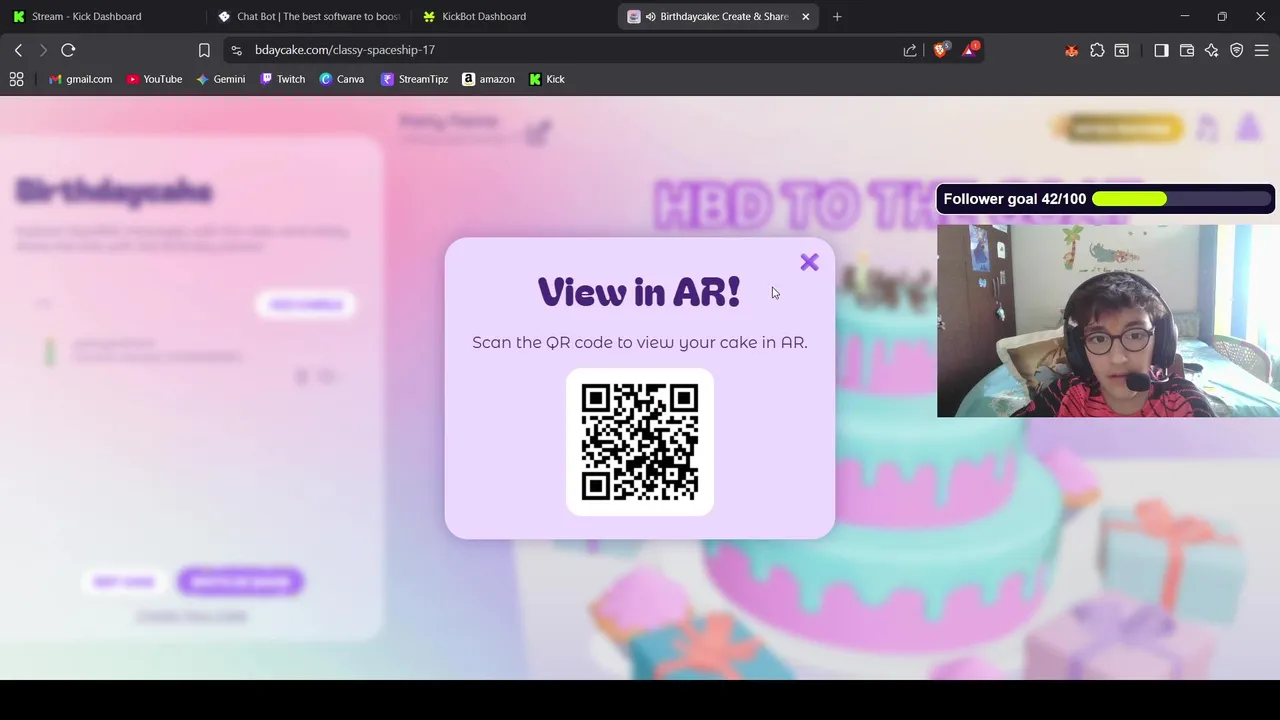Open the Extensions puzzle icon
Screen dimensions: 1280x720
(x=1097, y=50)
